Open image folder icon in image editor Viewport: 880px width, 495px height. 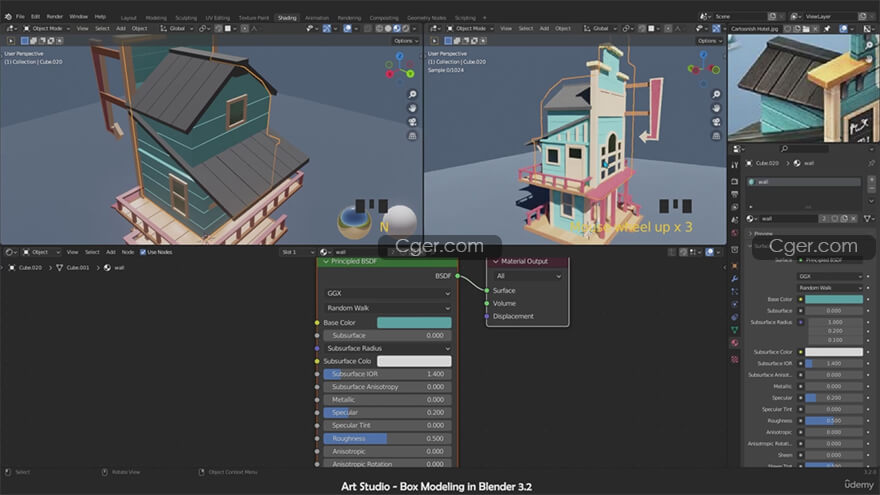806,29
